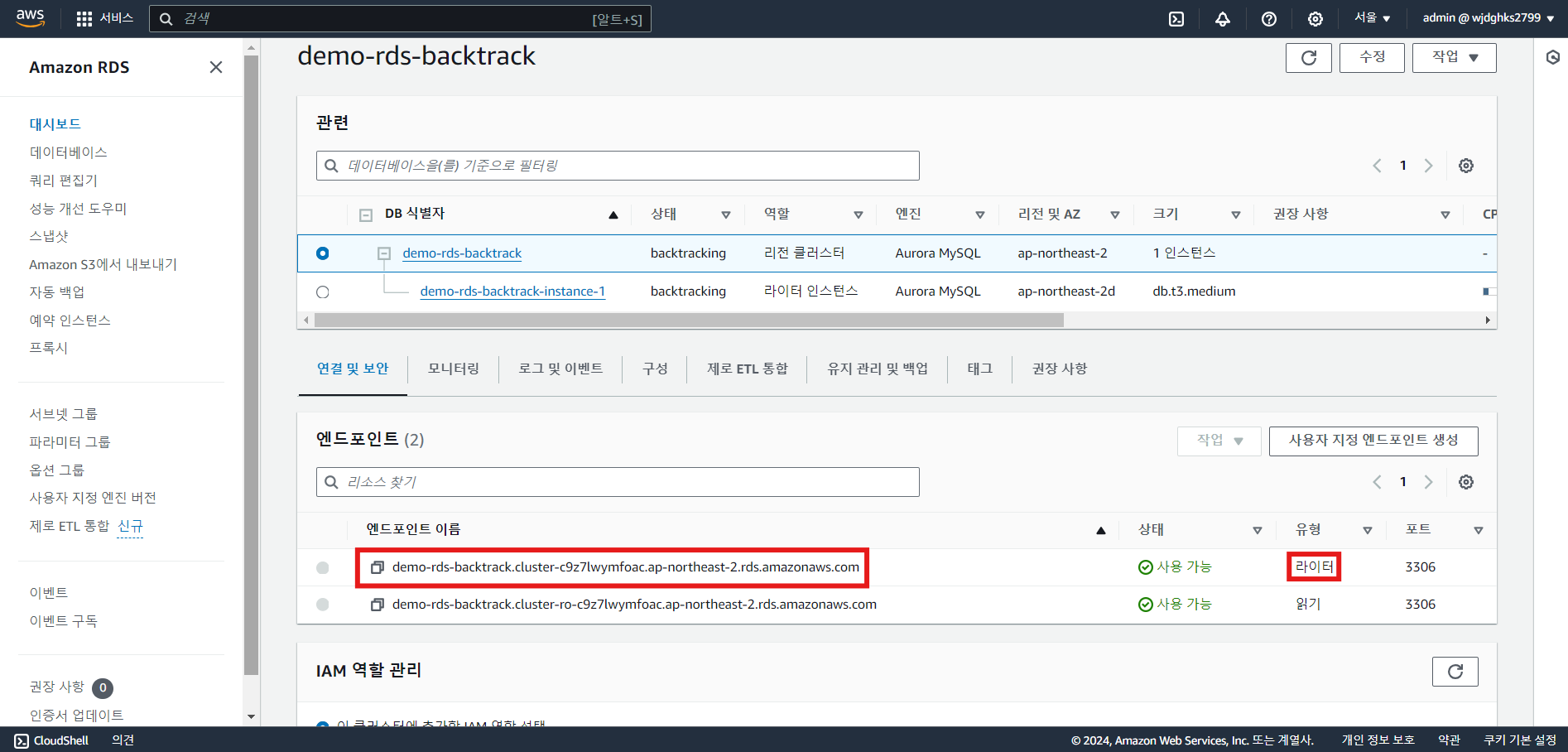Open the help question mark icon
Image resolution: width=1568 pixels, height=752 pixels.
click(x=1269, y=18)
